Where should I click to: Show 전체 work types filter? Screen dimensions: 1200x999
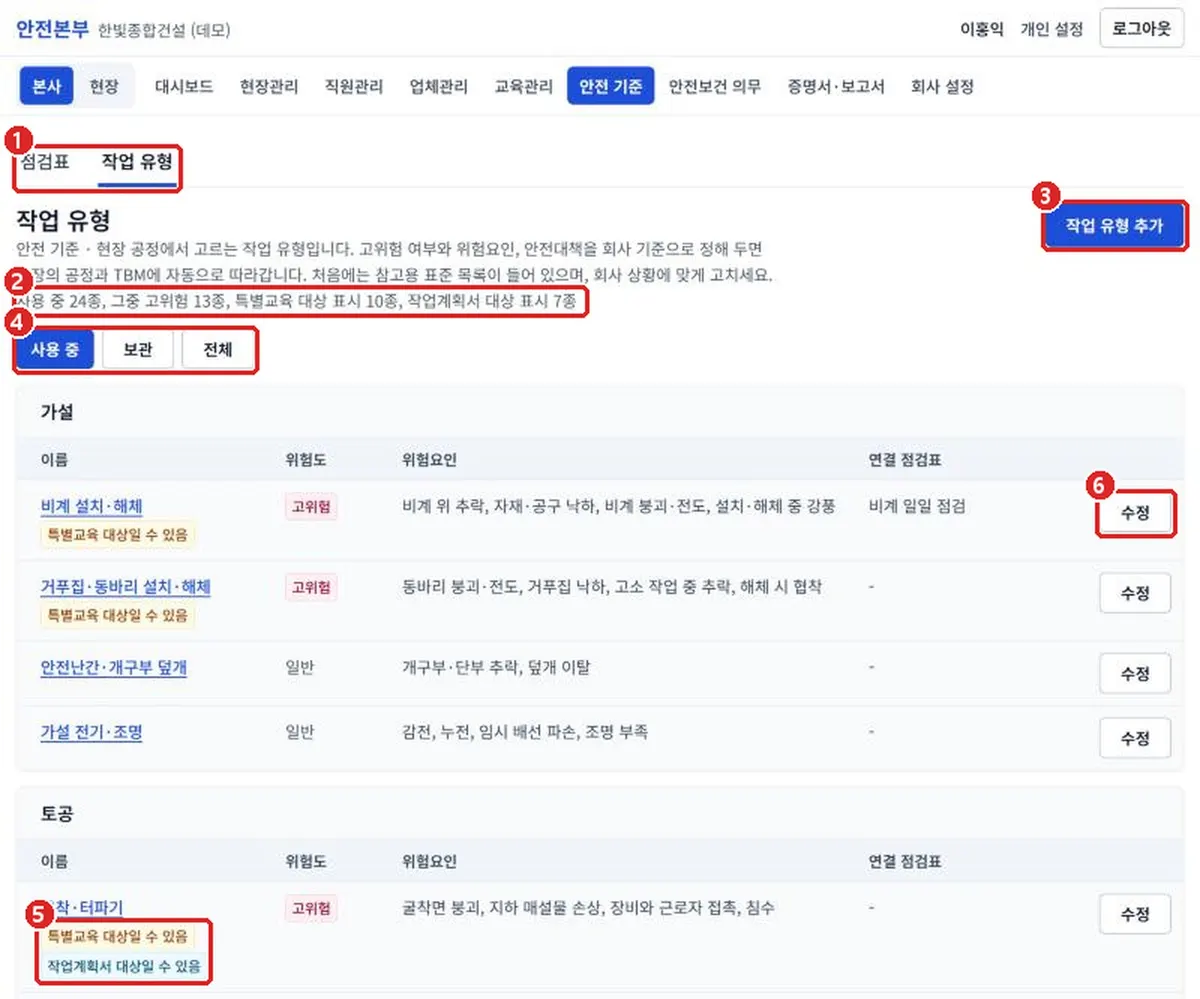click(x=218, y=351)
